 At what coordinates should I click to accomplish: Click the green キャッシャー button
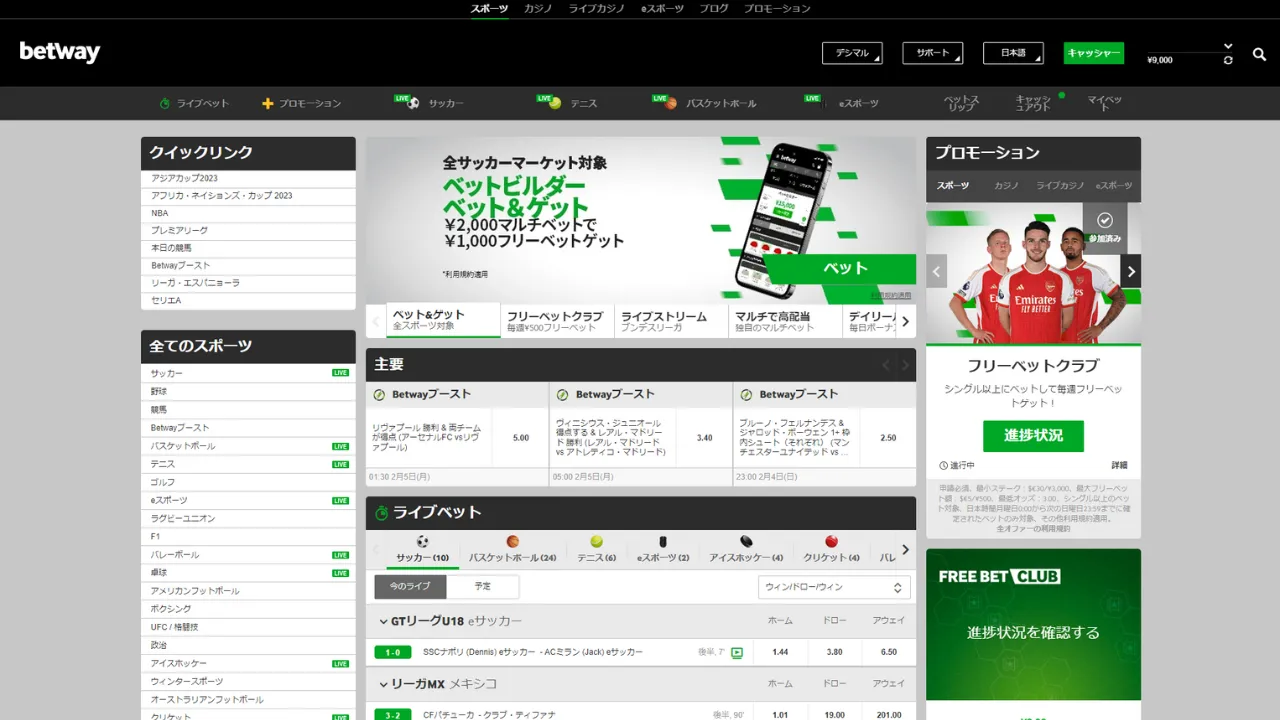point(1093,53)
